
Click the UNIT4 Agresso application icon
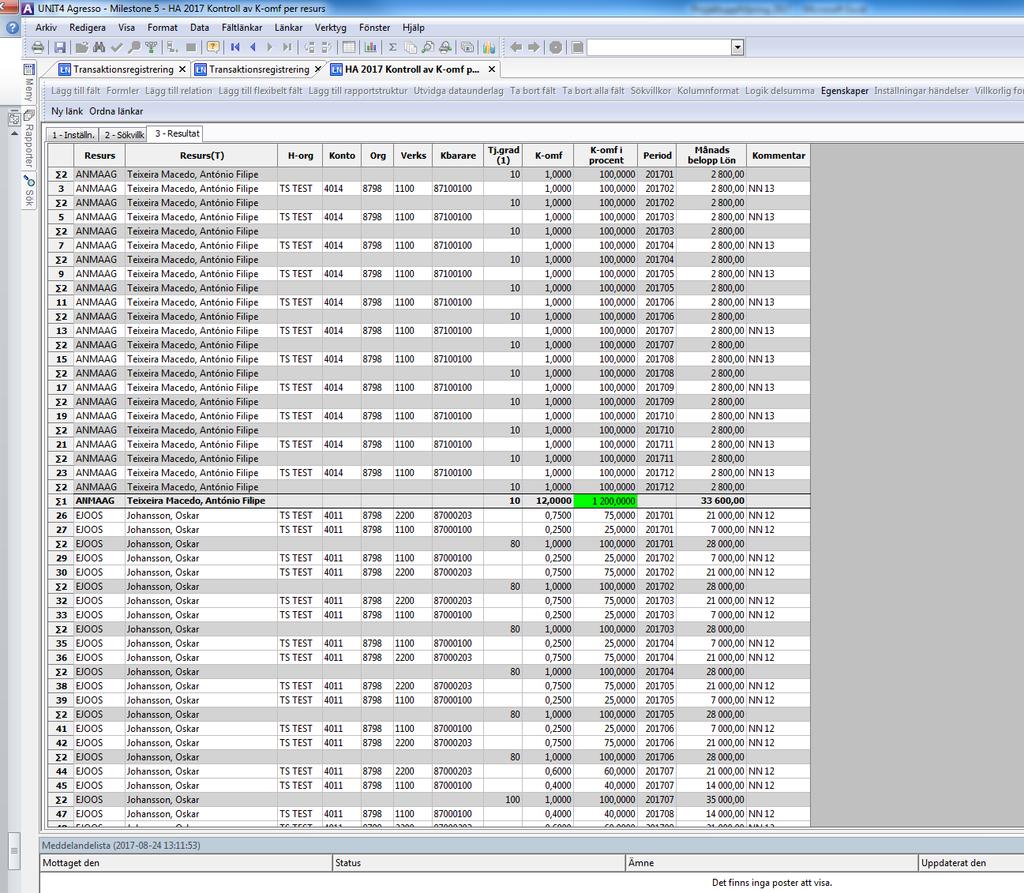pyautogui.click(x=27, y=8)
